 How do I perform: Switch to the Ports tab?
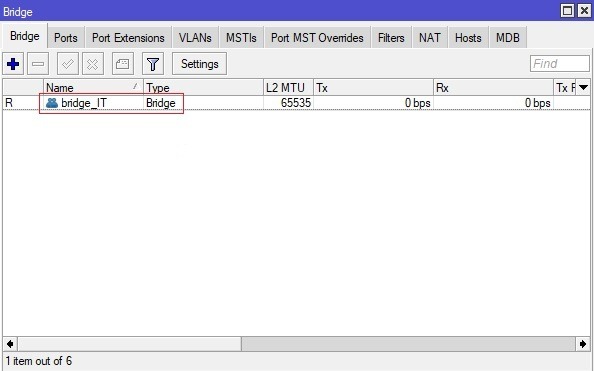click(x=66, y=38)
